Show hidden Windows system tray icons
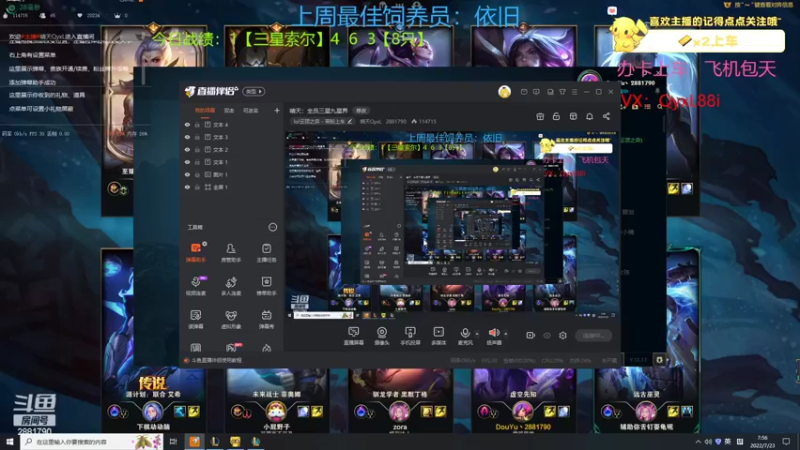 coord(698,441)
